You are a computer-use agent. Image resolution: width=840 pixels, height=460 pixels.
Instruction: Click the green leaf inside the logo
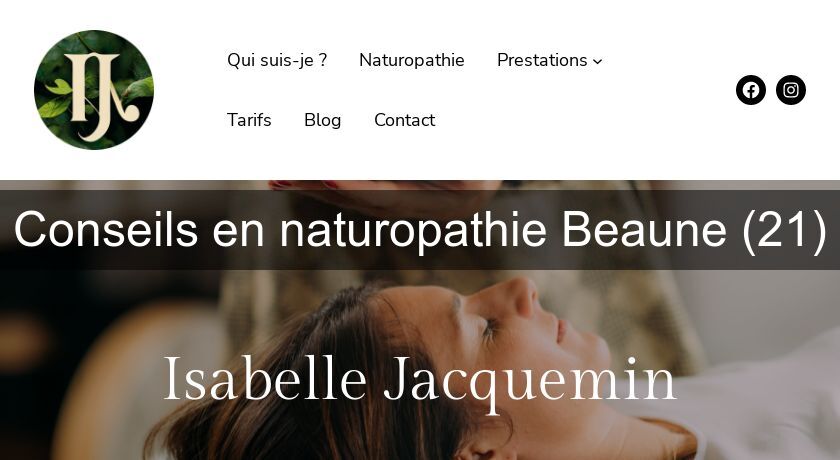point(58,87)
